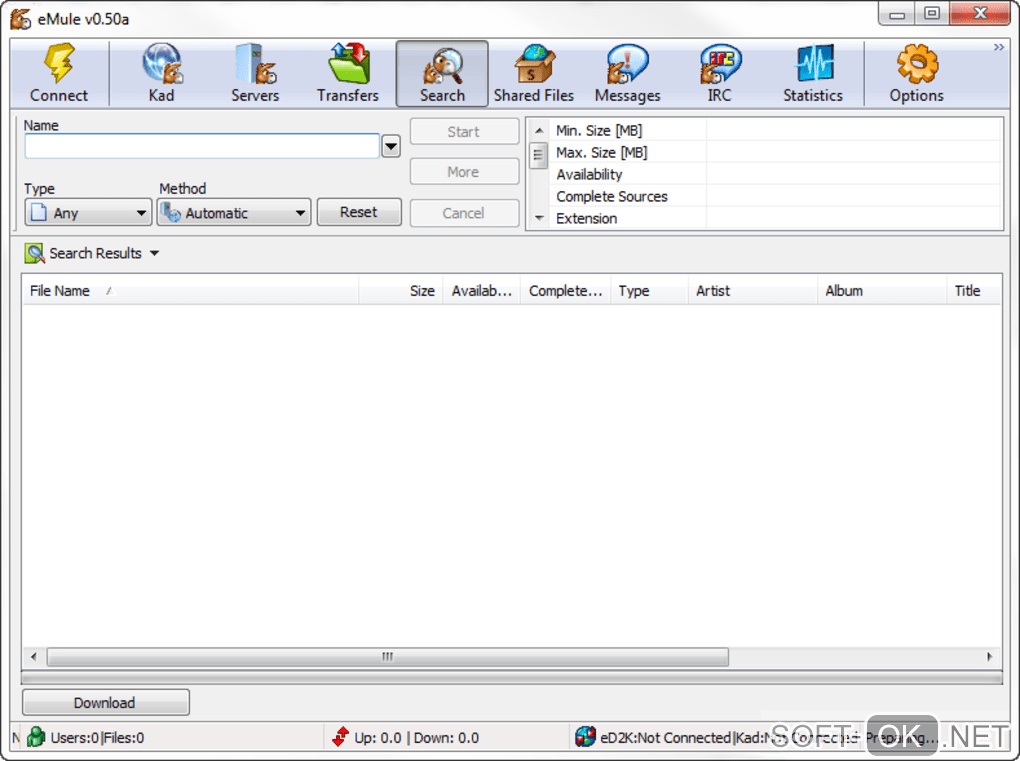Maximize the eMule window
The width and height of the screenshot is (1020, 761).
(932, 14)
